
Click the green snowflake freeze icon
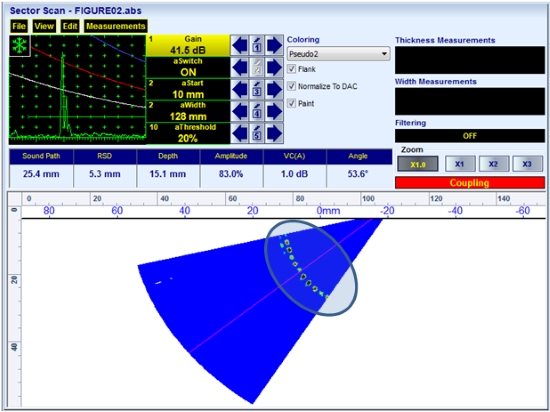20,46
